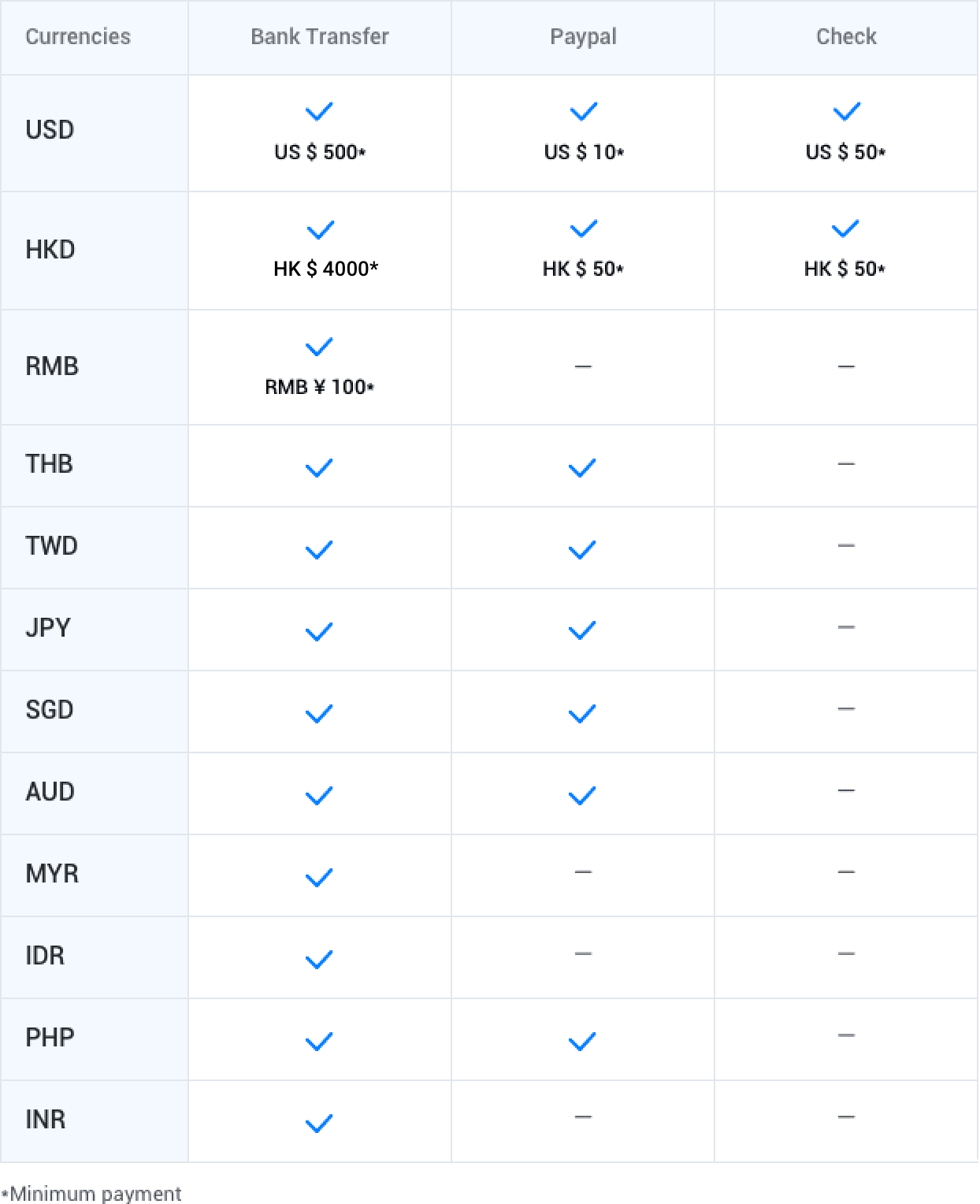Click the JPY Bank Transfer checkmark
Viewport: 980px width, 1204px height.
click(x=319, y=632)
